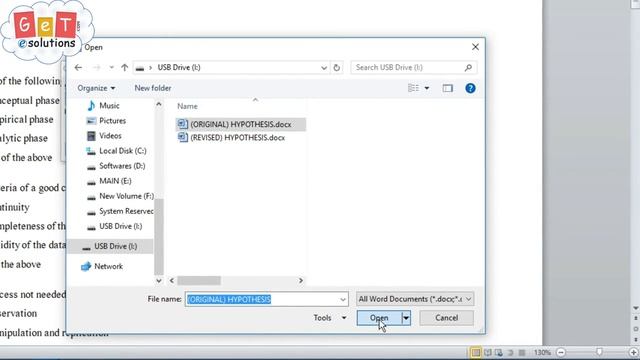640x360 pixels.
Task: Select (ORIGINAL) HYPOTHESIS.docx file
Action: (x=241, y=124)
